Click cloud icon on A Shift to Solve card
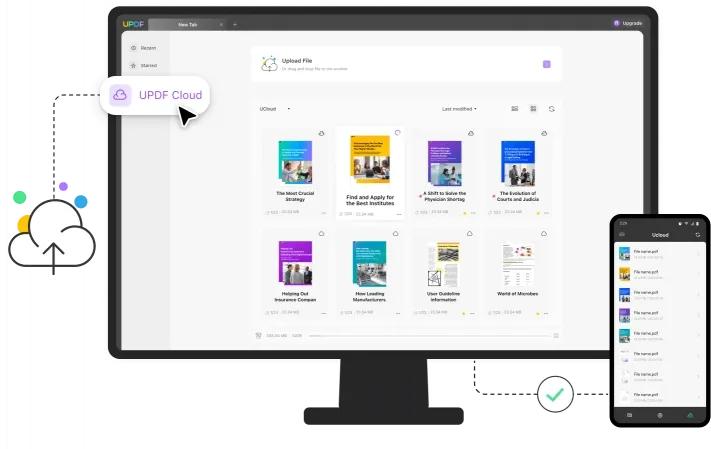The image size is (711, 449). click(471, 133)
